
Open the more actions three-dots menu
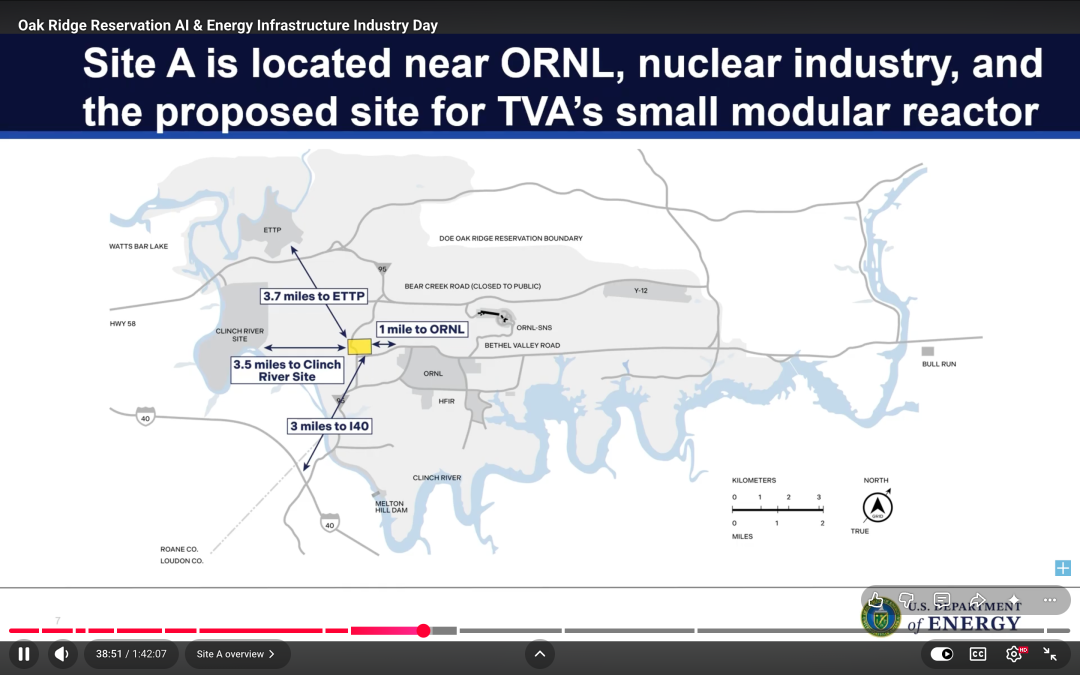point(1050,600)
